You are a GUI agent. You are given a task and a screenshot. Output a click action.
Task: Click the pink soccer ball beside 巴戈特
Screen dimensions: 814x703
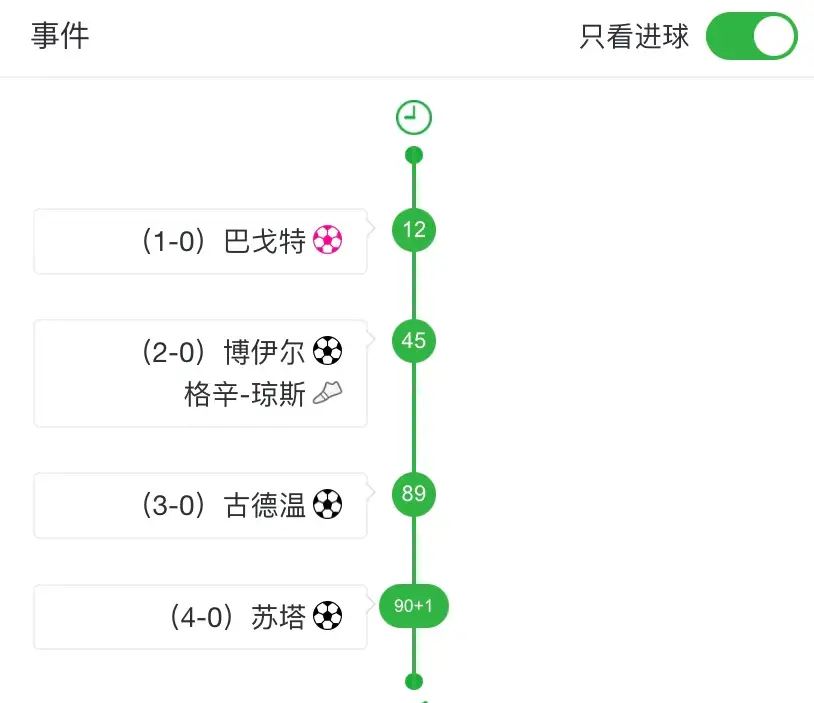(327, 240)
